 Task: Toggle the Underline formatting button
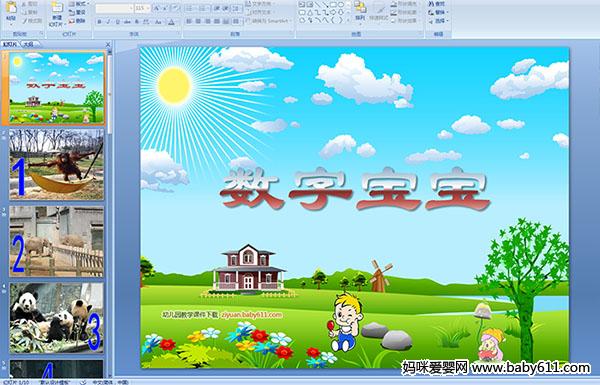click(118, 22)
